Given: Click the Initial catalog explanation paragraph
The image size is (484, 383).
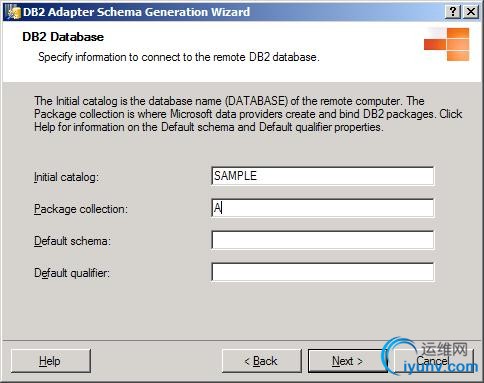Looking at the screenshot, I should pyautogui.click(x=248, y=114).
